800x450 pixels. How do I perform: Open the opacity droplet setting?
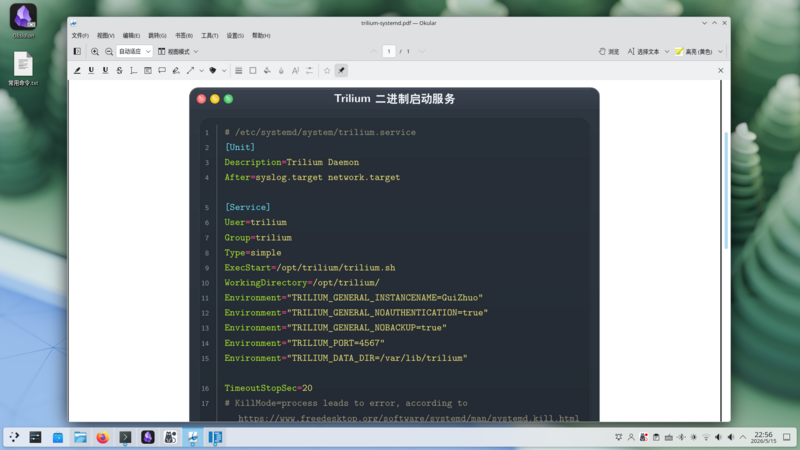click(x=281, y=71)
